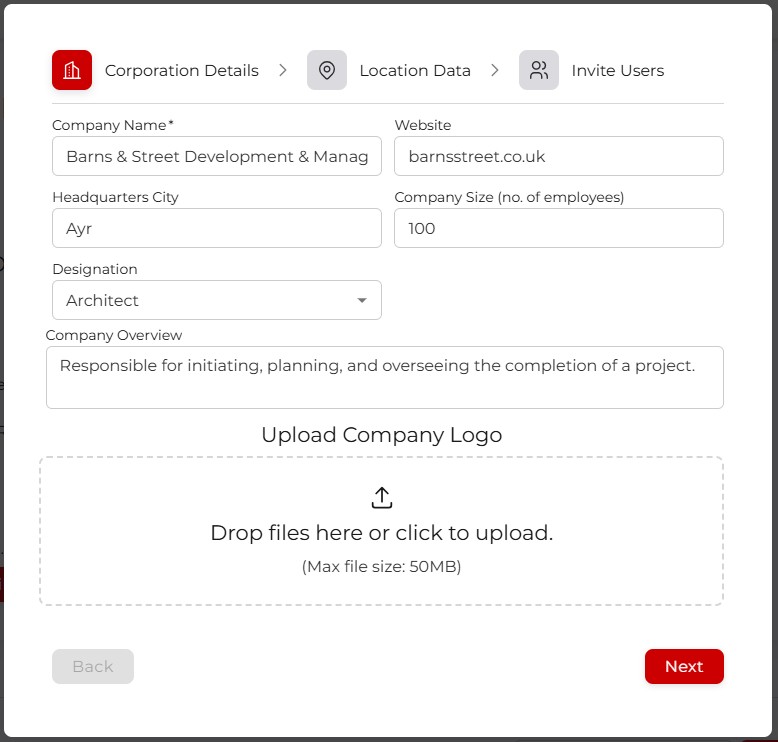Click 'Company Size (no. of employees)' label
778x742 pixels.
point(509,198)
